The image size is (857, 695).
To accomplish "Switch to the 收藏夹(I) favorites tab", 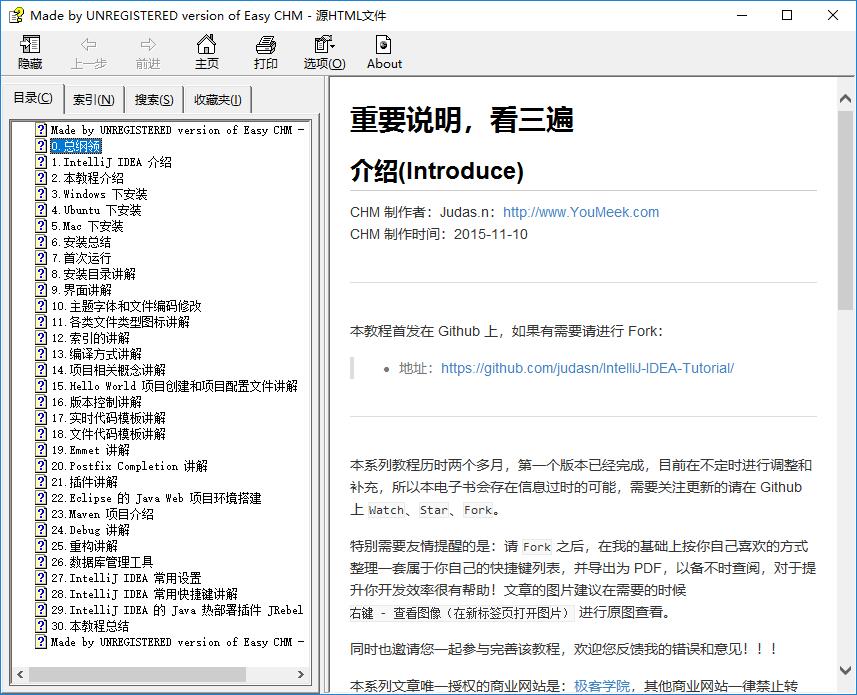I will click(218, 100).
